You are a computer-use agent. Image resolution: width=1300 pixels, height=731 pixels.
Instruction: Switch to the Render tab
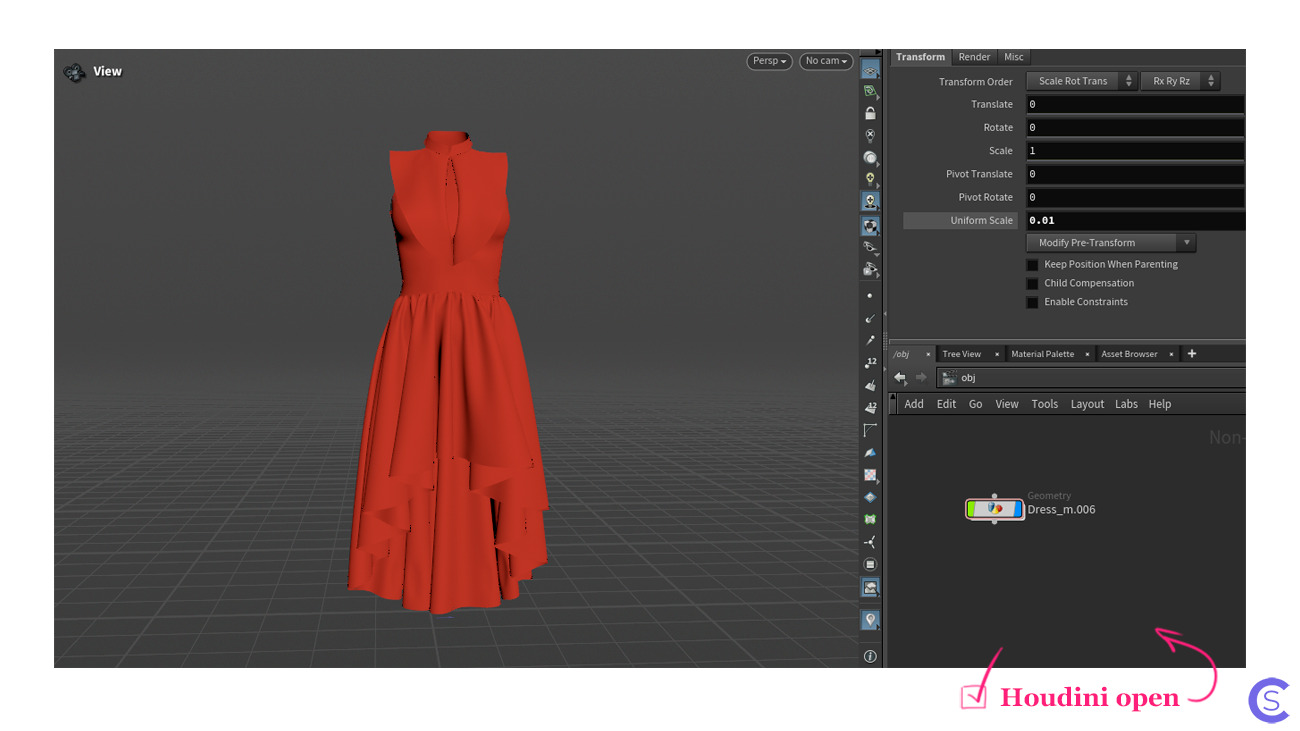[974, 57]
